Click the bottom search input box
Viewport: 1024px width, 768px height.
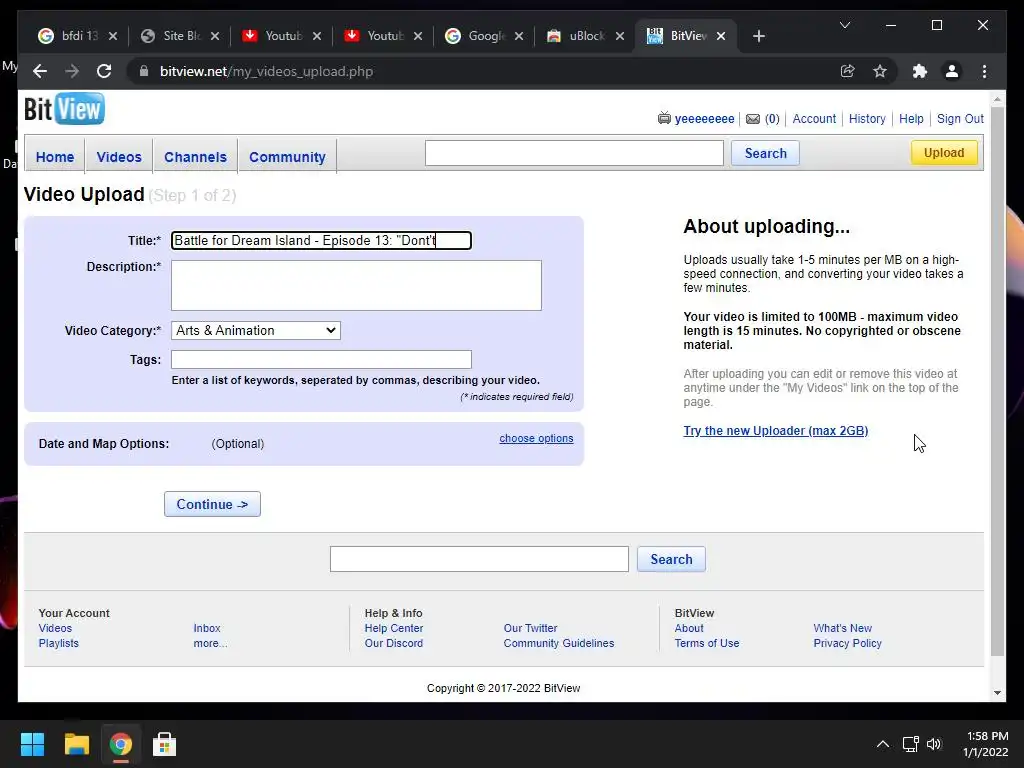pos(479,559)
